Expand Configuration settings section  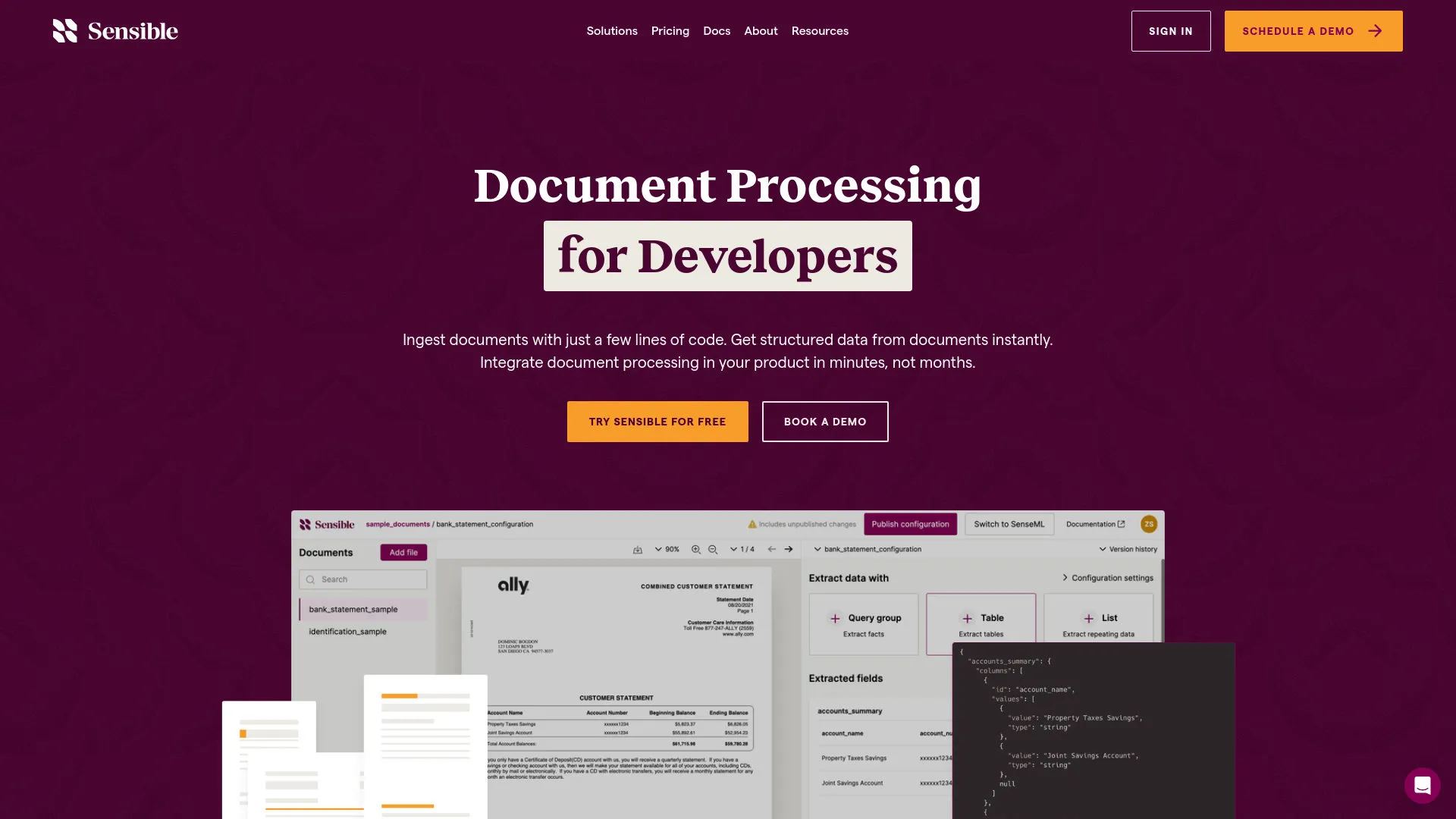pos(1107,578)
